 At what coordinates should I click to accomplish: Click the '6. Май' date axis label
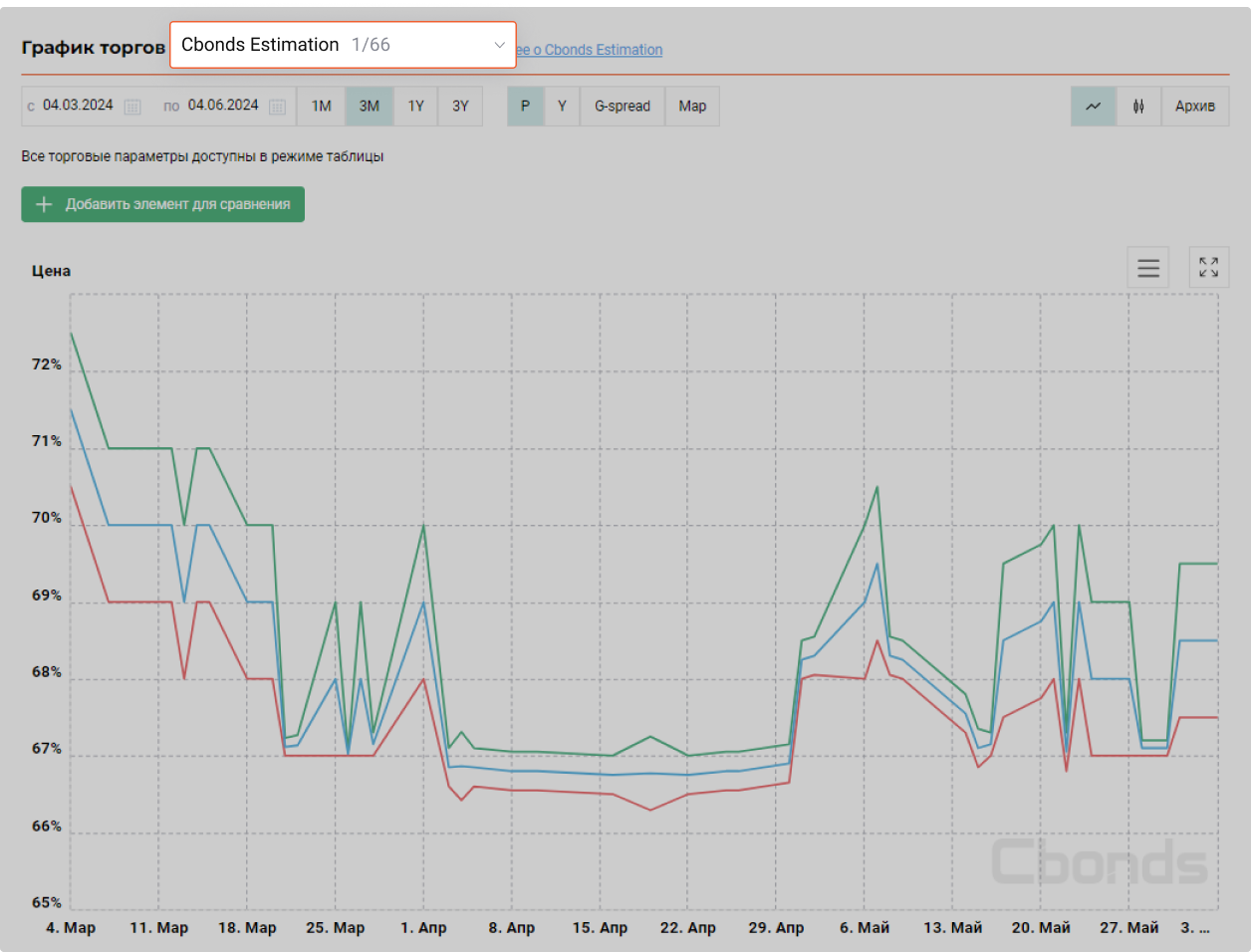pos(865,928)
